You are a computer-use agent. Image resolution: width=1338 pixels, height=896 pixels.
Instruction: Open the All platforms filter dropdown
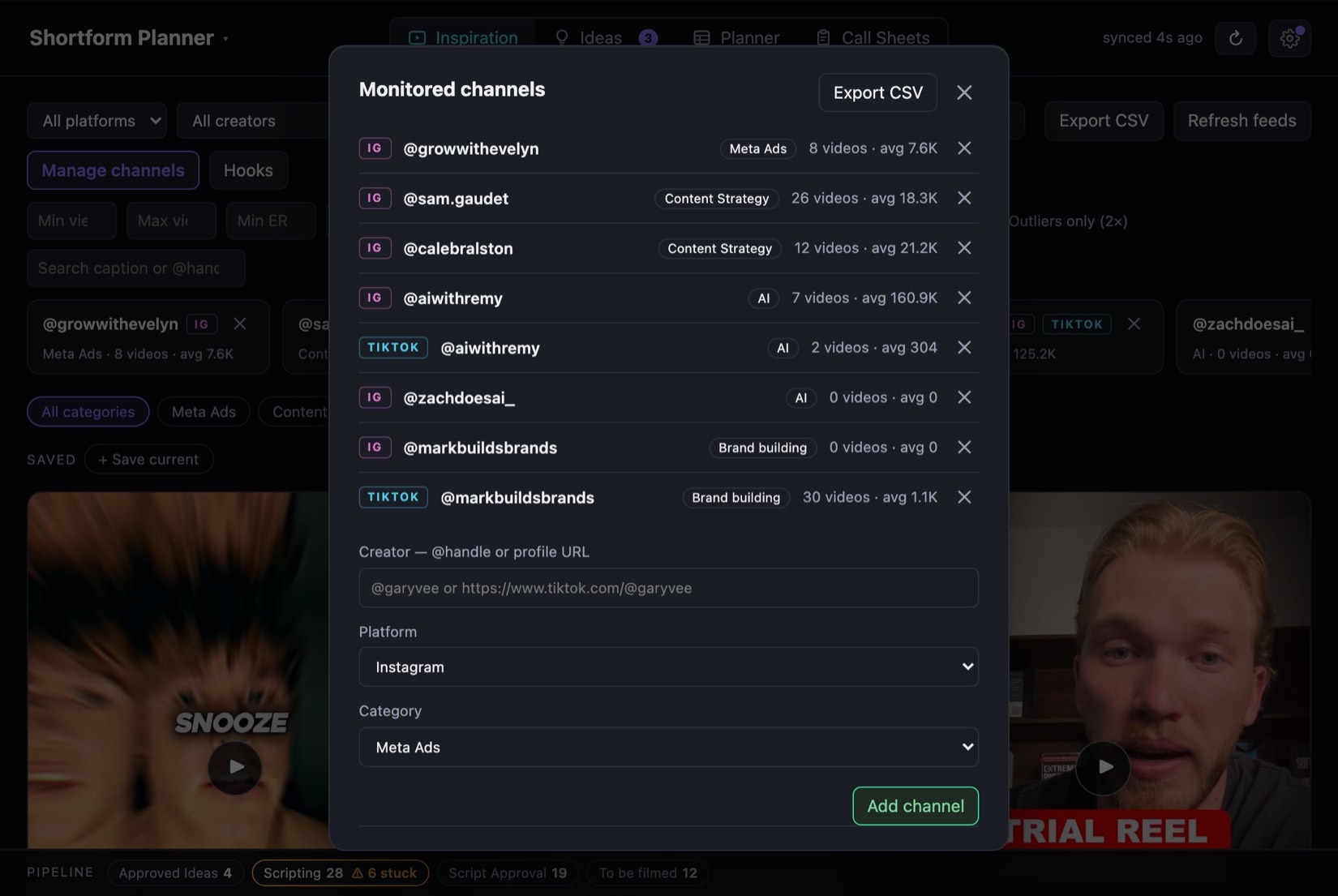pos(96,121)
